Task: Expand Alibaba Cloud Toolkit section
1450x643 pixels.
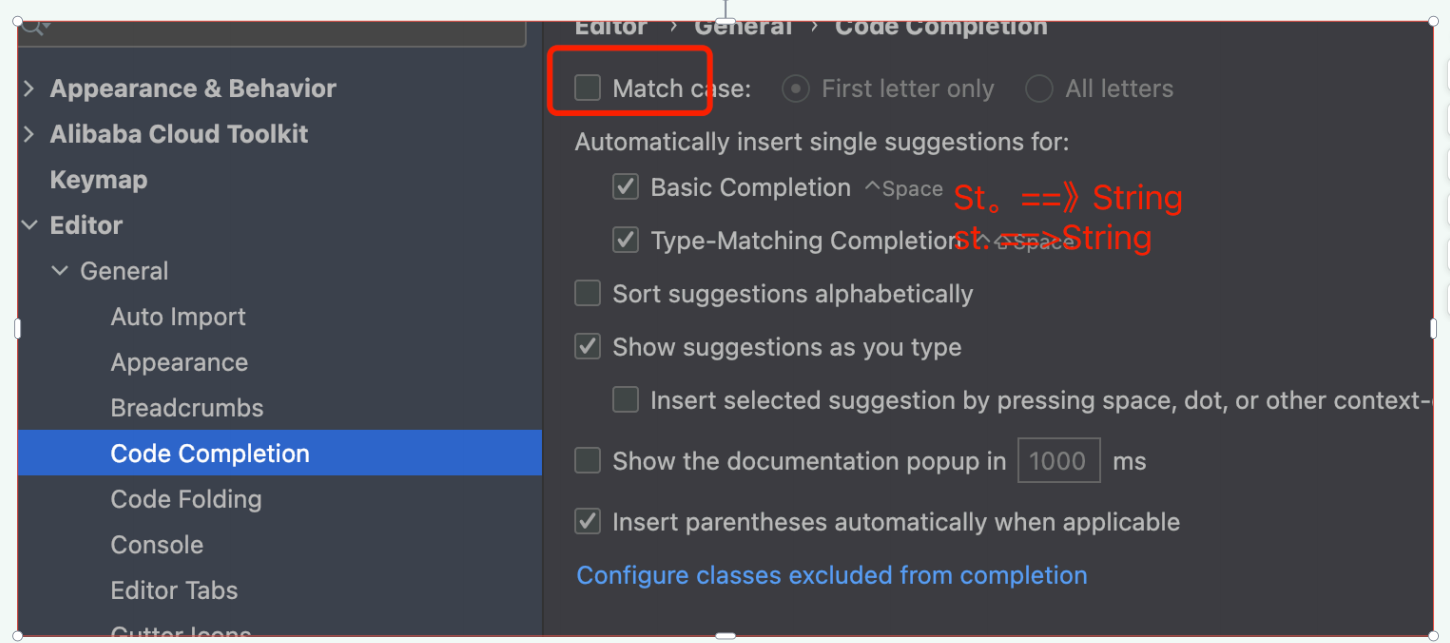Action: [29, 134]
